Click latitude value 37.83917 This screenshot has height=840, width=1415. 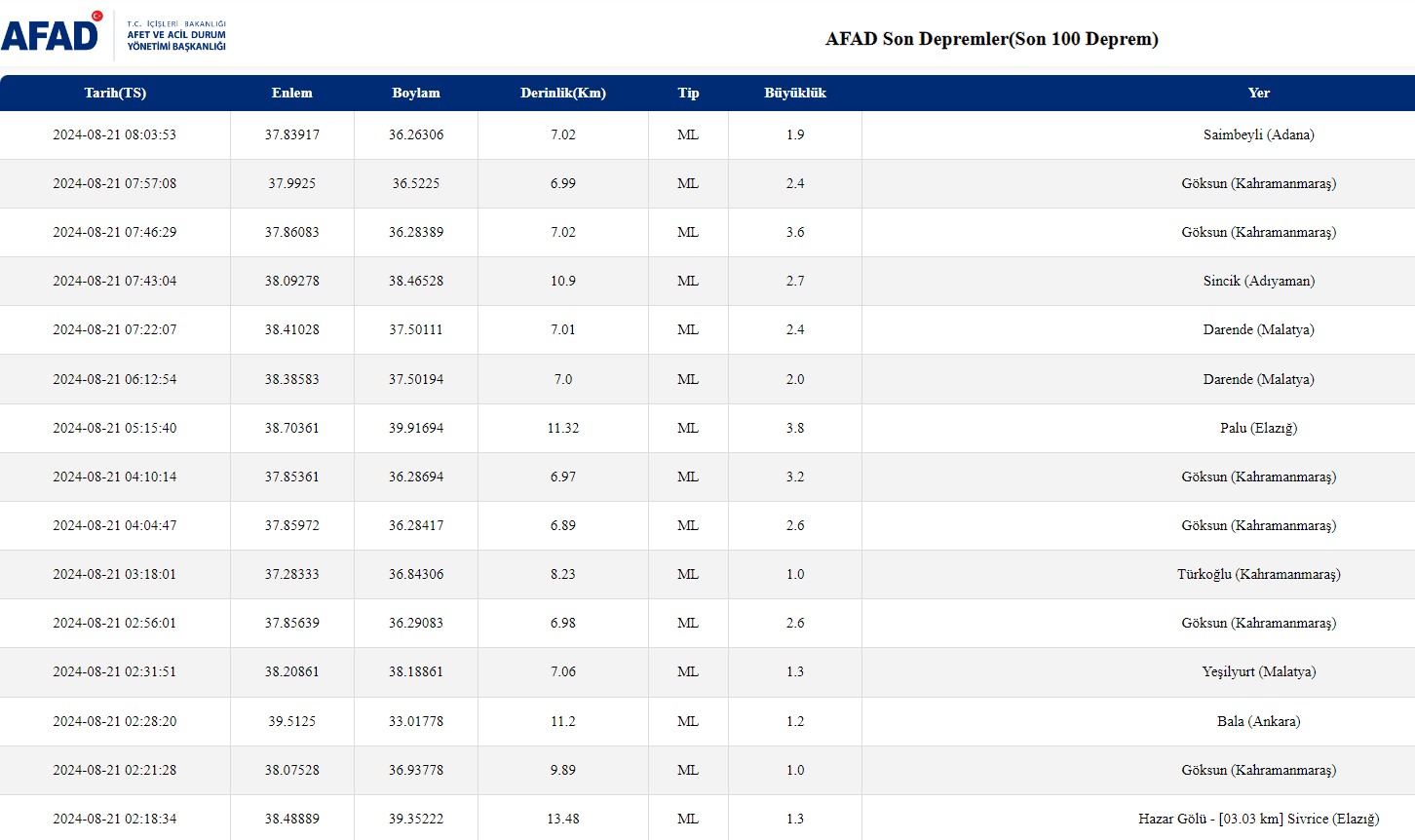pyautogui.click(x=292, y=134)
